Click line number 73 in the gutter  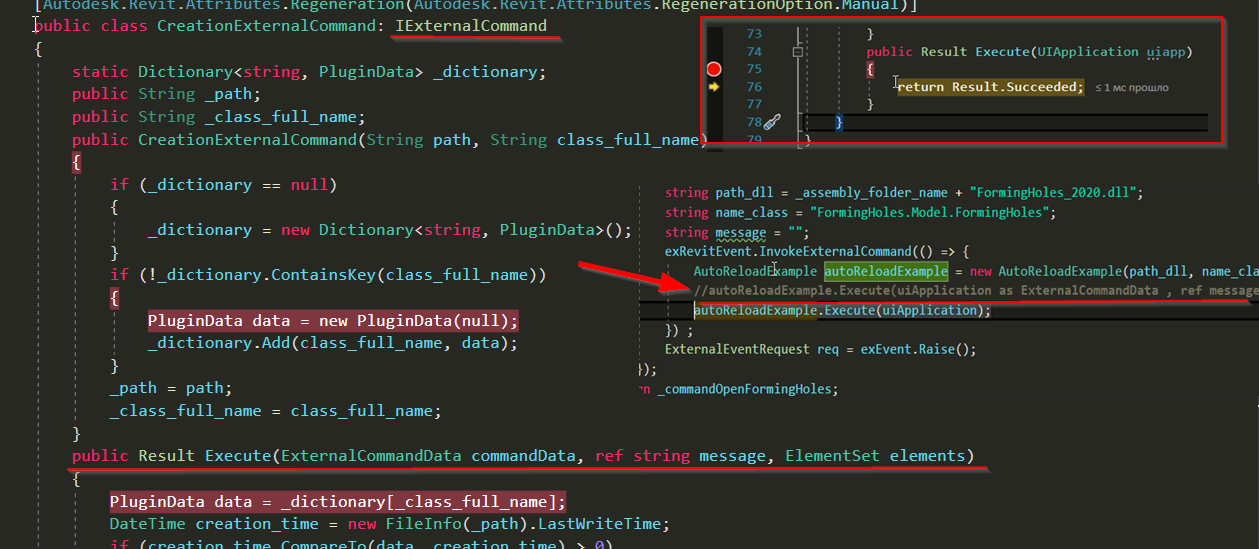754,34
